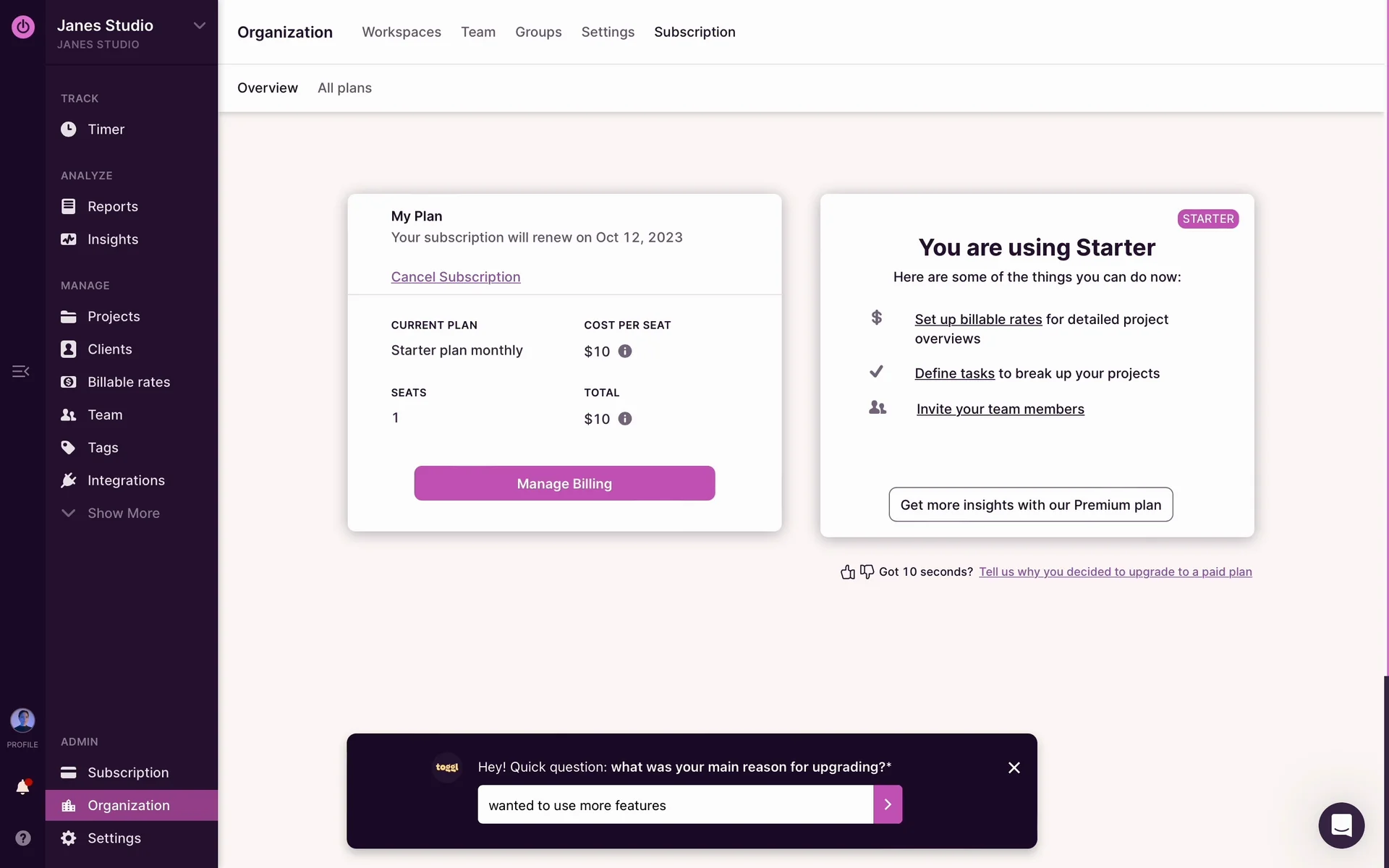Submit the upgrade reason with arrow button

pos(888,804)
